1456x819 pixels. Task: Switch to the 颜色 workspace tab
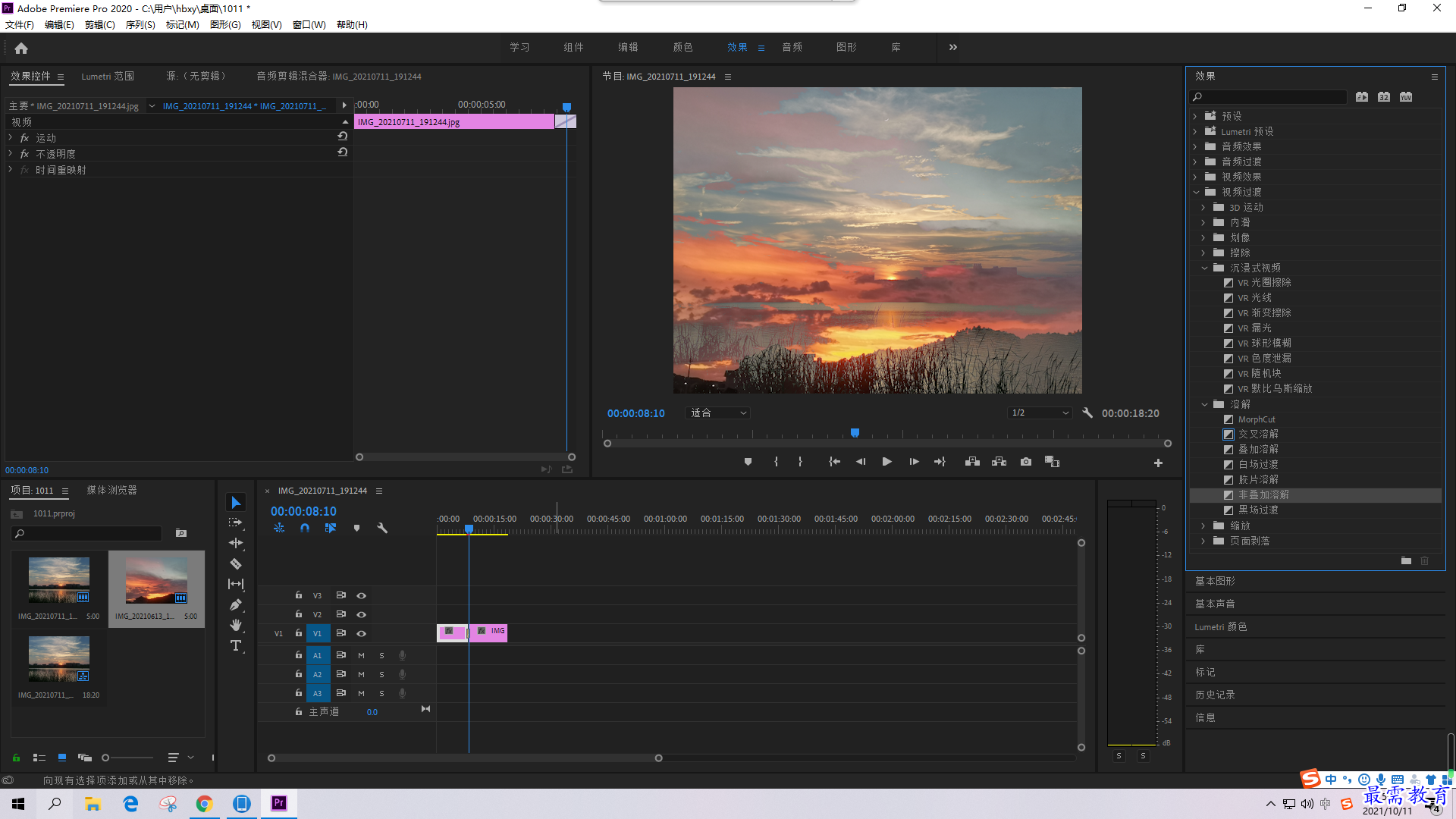click(682, 47)
